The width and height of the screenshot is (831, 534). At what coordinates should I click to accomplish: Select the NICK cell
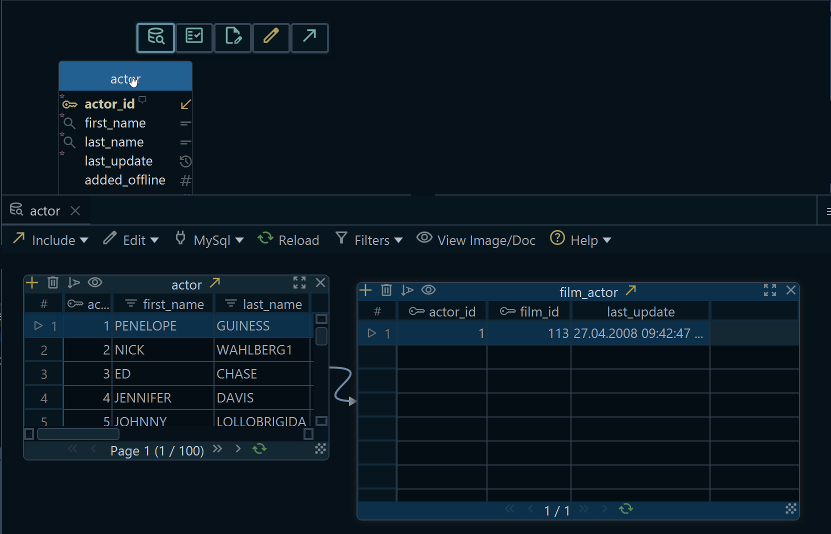[163, 350]
